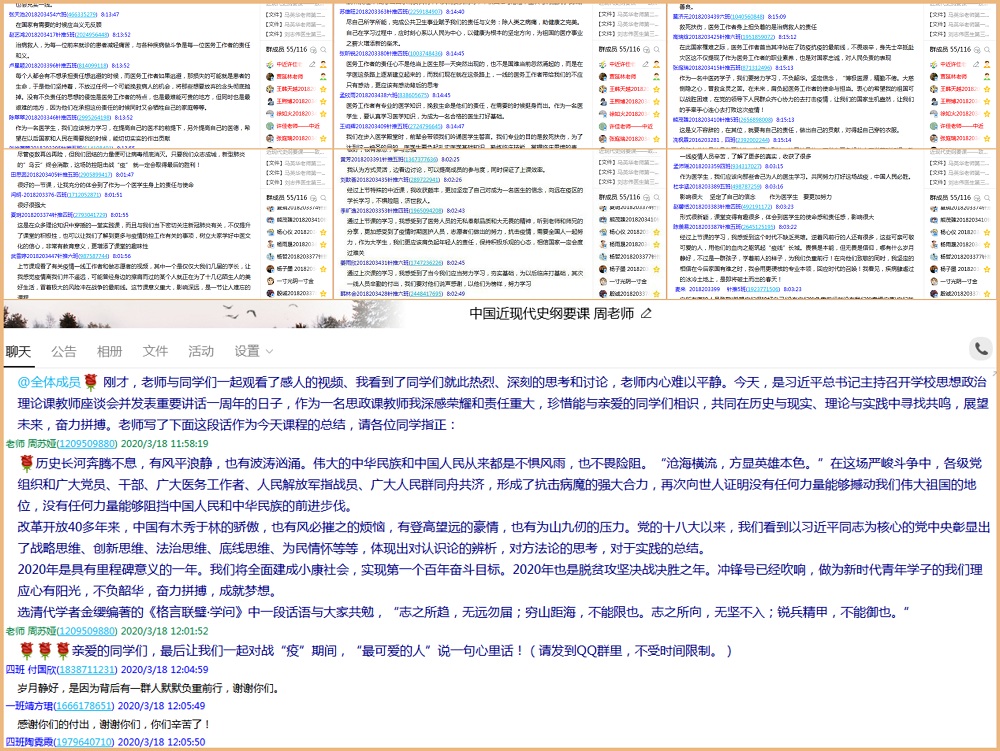This screenshot has width=1000, height=751.
Task: Click the pencil icon beside 中国近现代史纲要课 周老师
Action: click(646, 313)
